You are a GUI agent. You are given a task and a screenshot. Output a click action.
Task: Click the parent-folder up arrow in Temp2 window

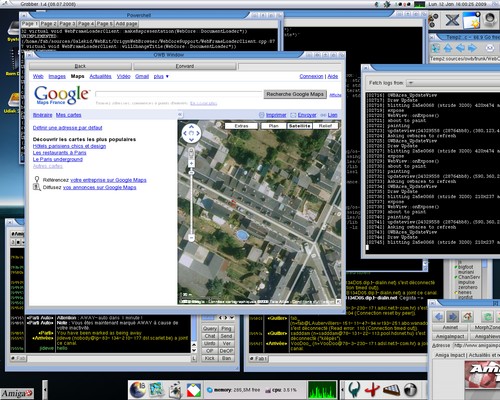point(448,48)
